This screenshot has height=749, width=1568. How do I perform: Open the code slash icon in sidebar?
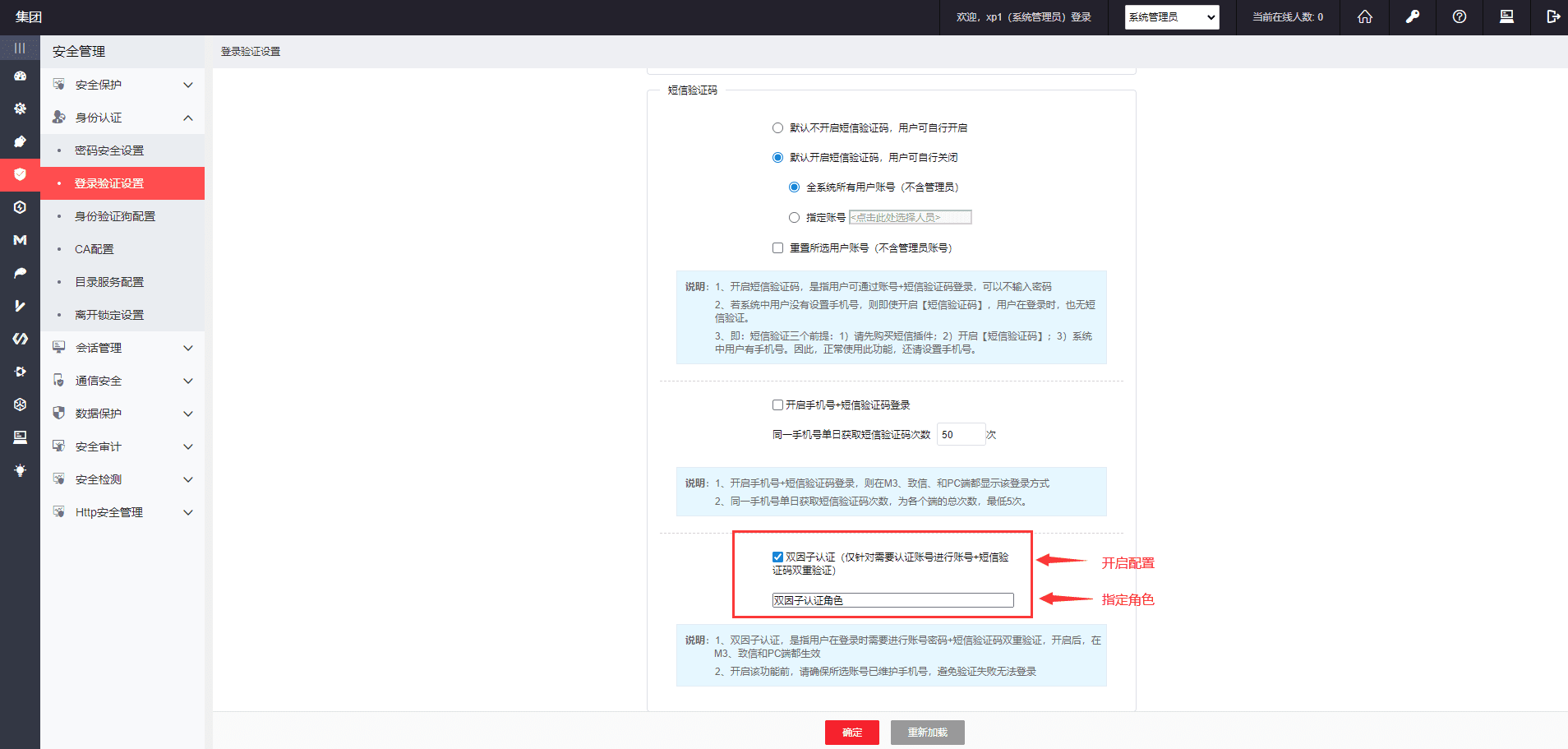click(20, 339)
